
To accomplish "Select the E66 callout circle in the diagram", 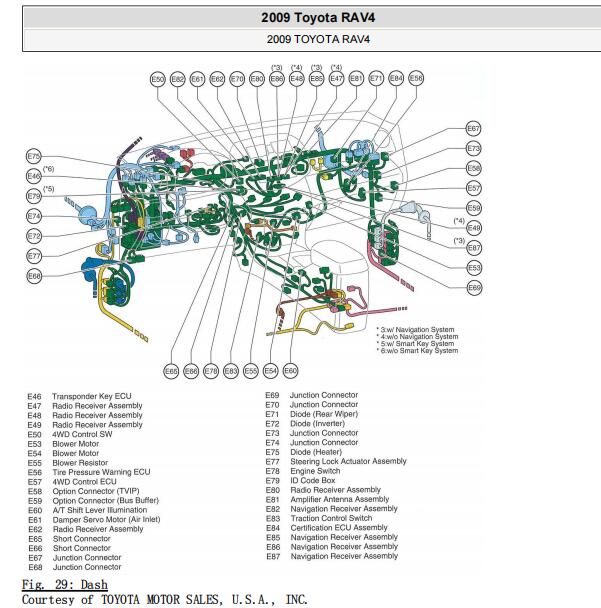I will click(x=191, y=371).
